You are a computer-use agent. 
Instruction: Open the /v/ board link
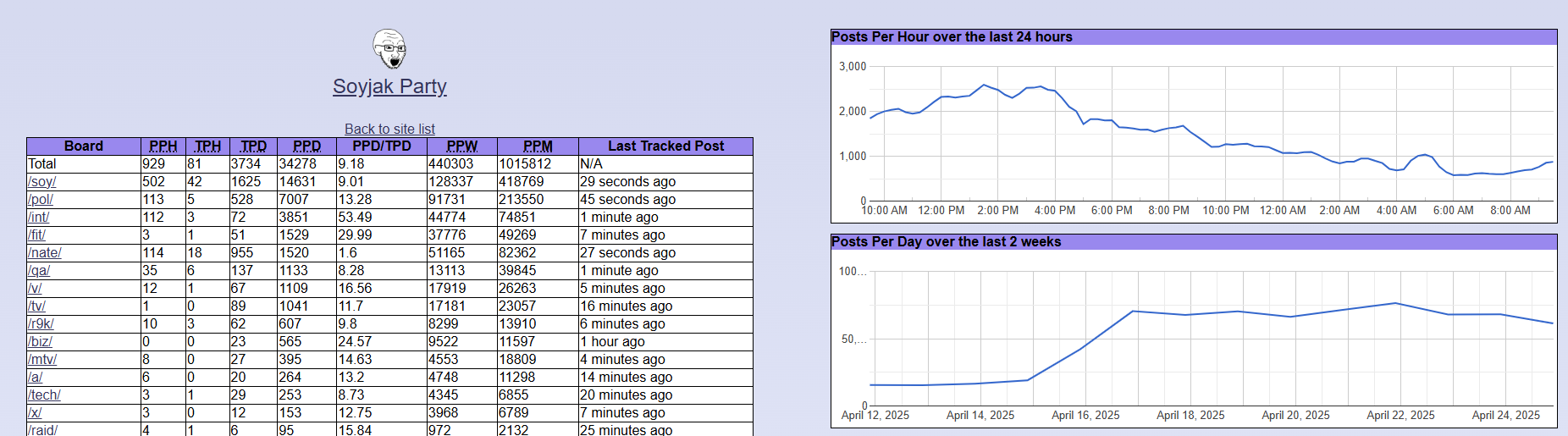[x=35, y=288]
